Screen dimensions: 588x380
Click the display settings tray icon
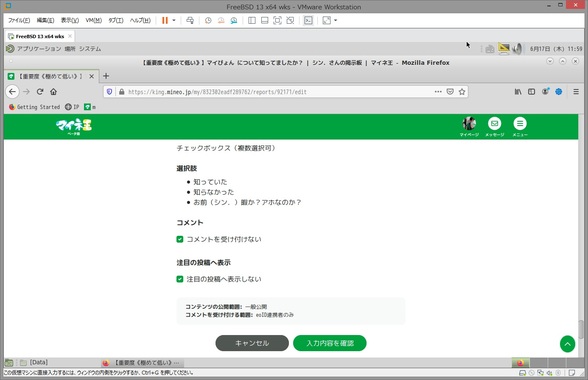[x=504, y=48]
